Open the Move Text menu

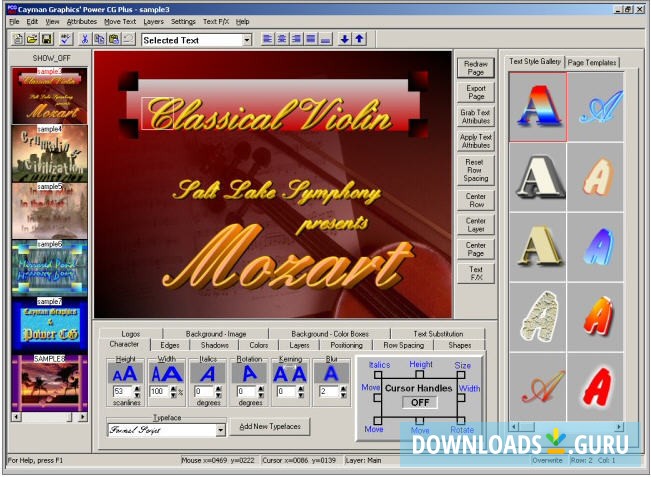click(x=120, y=22)
